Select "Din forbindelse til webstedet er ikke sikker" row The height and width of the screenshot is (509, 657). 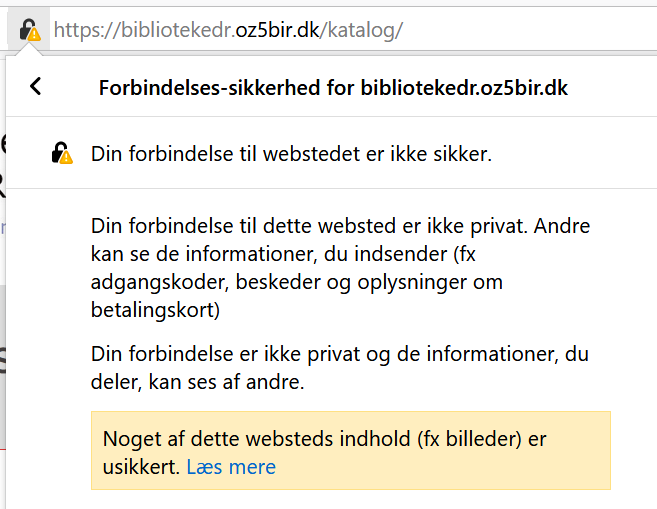(x=291, y=154)
